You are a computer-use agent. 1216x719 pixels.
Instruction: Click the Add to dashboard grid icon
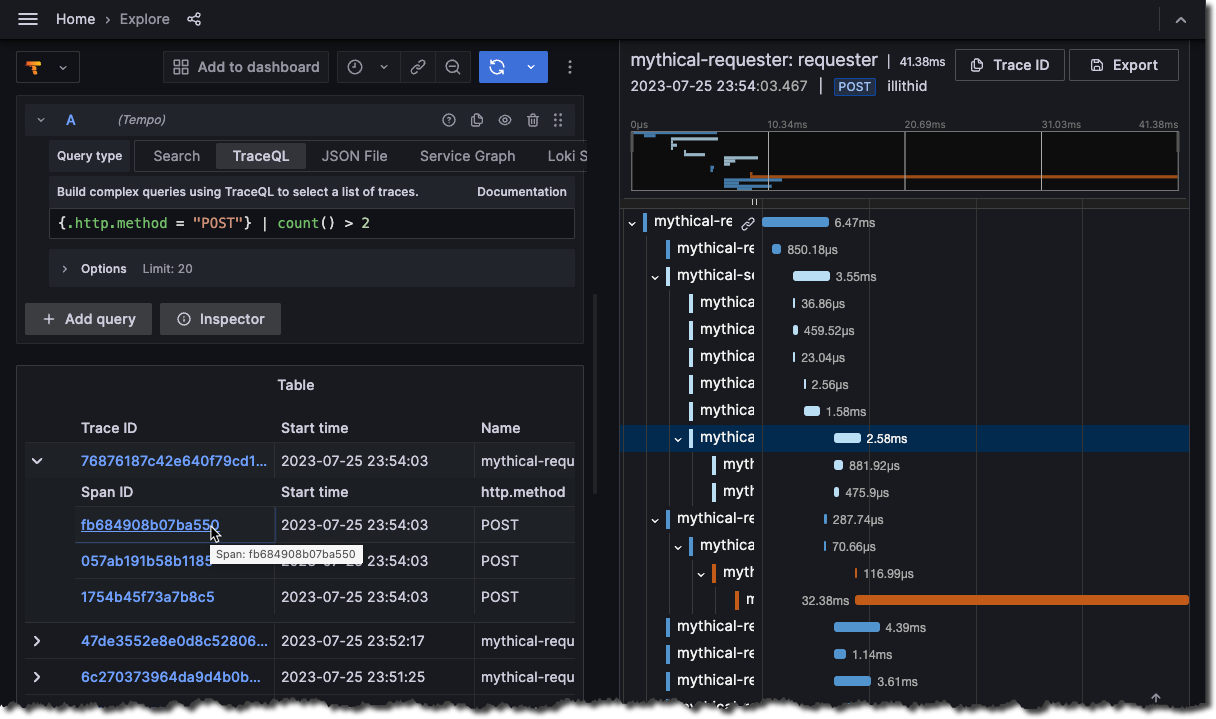click(x=181, y=67)
